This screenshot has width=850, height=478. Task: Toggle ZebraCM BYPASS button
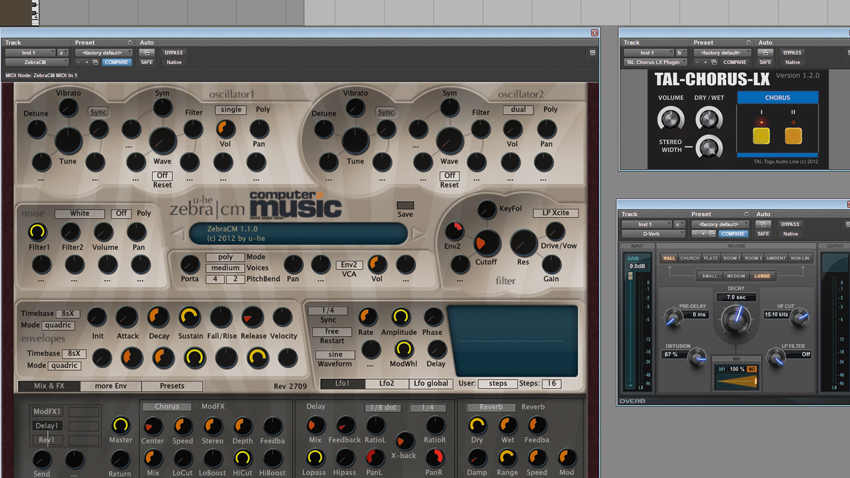(173, 53)
